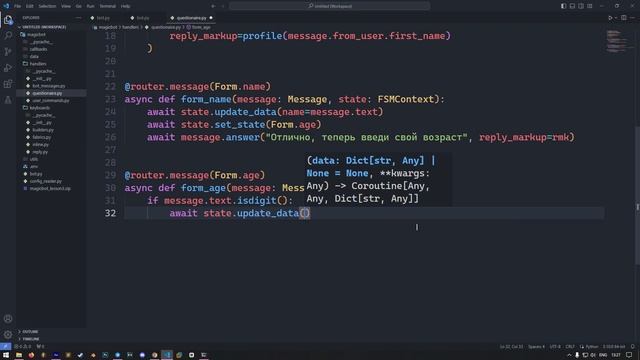This screenshot has height=360, width=640.
Task: Click the editor vertical scrollbar thumb
Action: [x=637, y=196]
